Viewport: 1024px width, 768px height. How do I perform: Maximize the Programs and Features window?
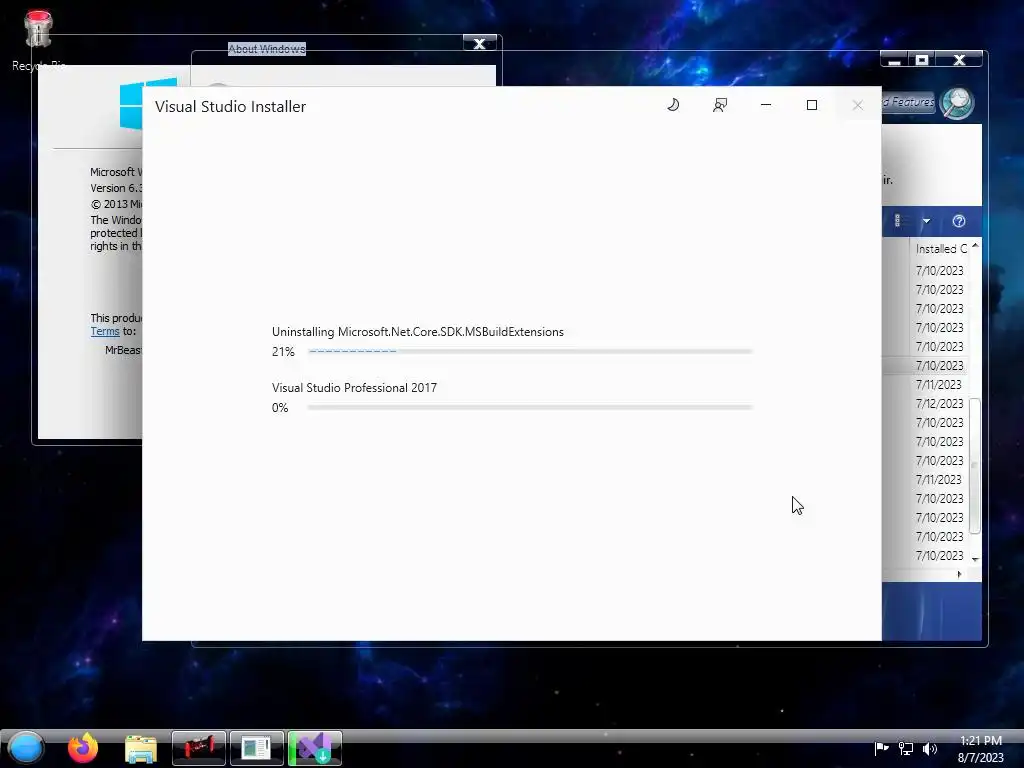(922, 60)
